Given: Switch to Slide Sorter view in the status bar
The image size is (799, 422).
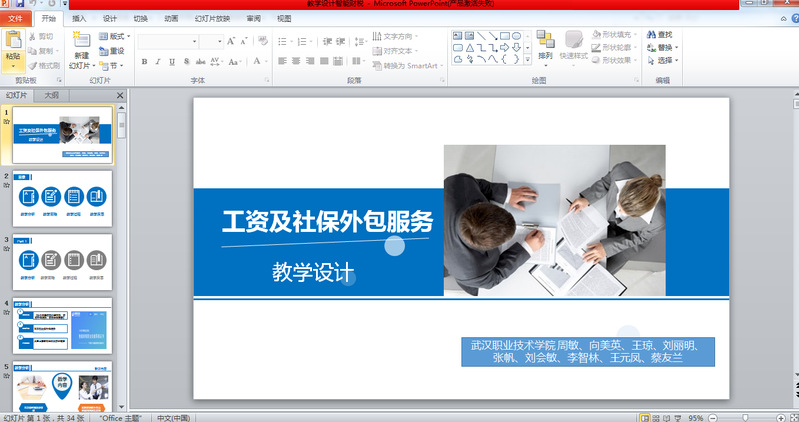Looking at the screenshot, I should pyautogui.click(x=657, y=417).
